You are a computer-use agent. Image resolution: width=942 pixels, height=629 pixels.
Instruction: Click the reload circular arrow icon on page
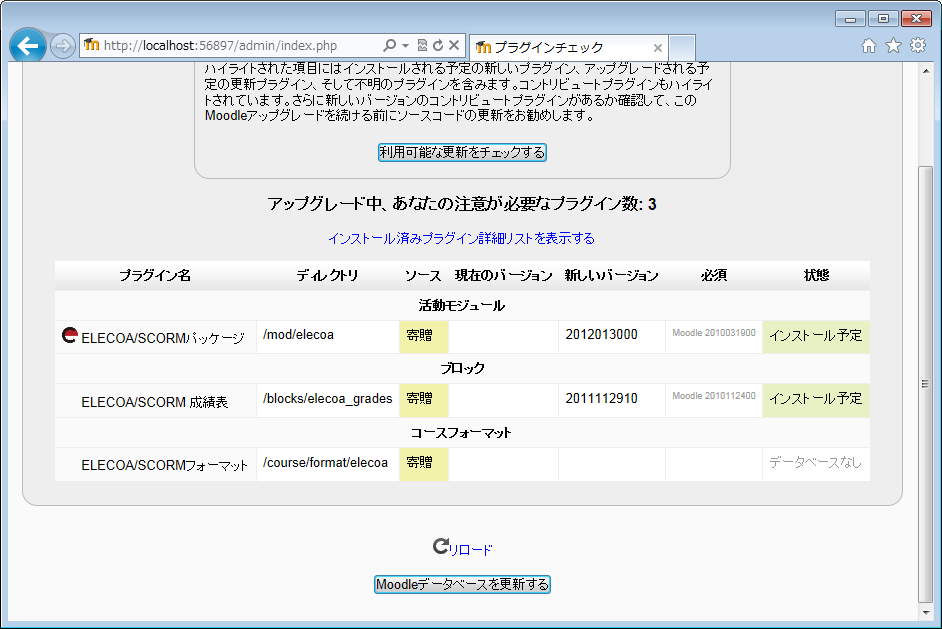click(440, 546)
